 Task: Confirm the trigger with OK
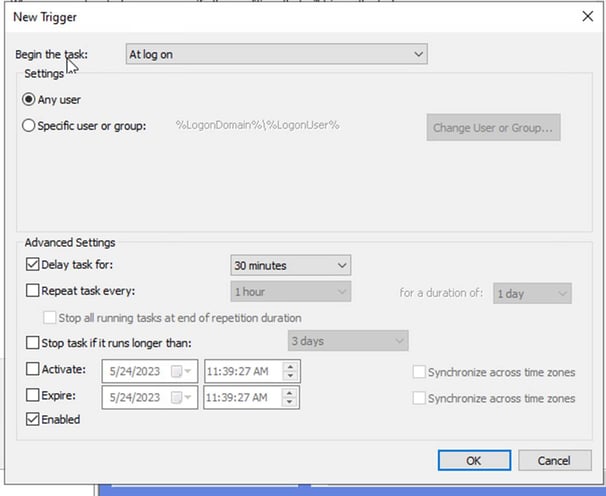(x=474, y=460)
